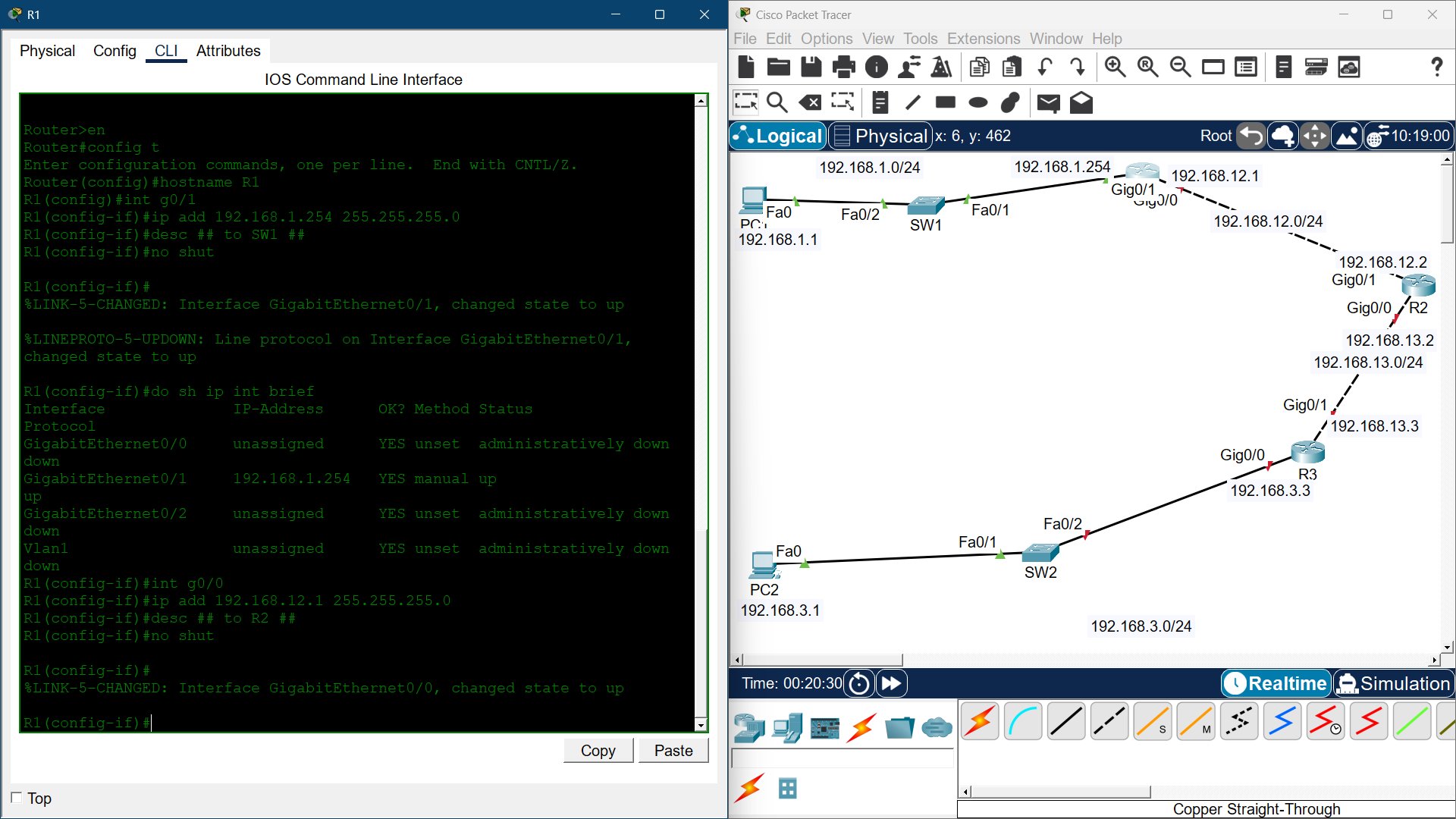
Task: Open the Attributes tab
Action: pyautogui.click(x=227, y=51)
